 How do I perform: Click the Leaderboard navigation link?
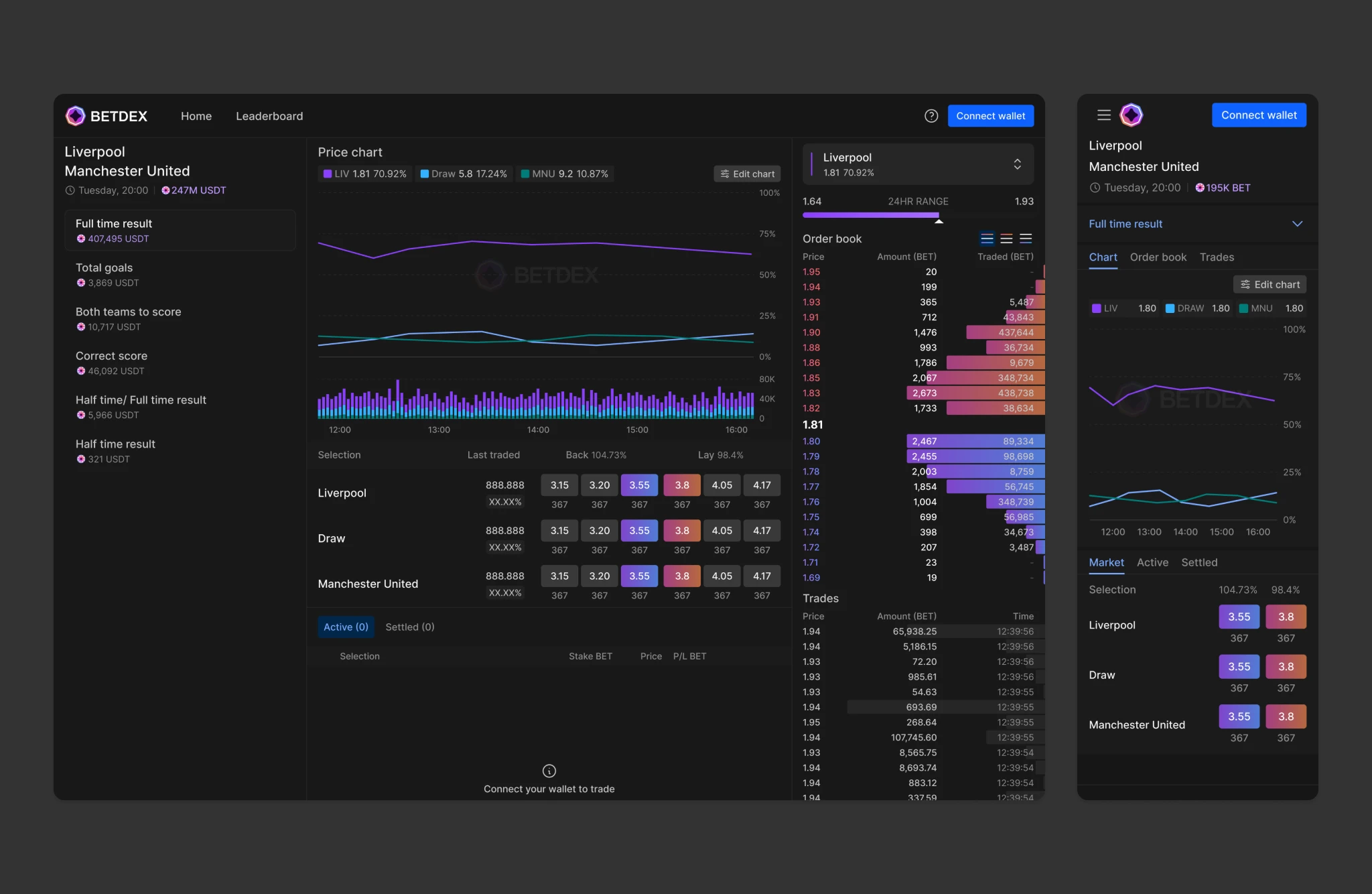269,115
